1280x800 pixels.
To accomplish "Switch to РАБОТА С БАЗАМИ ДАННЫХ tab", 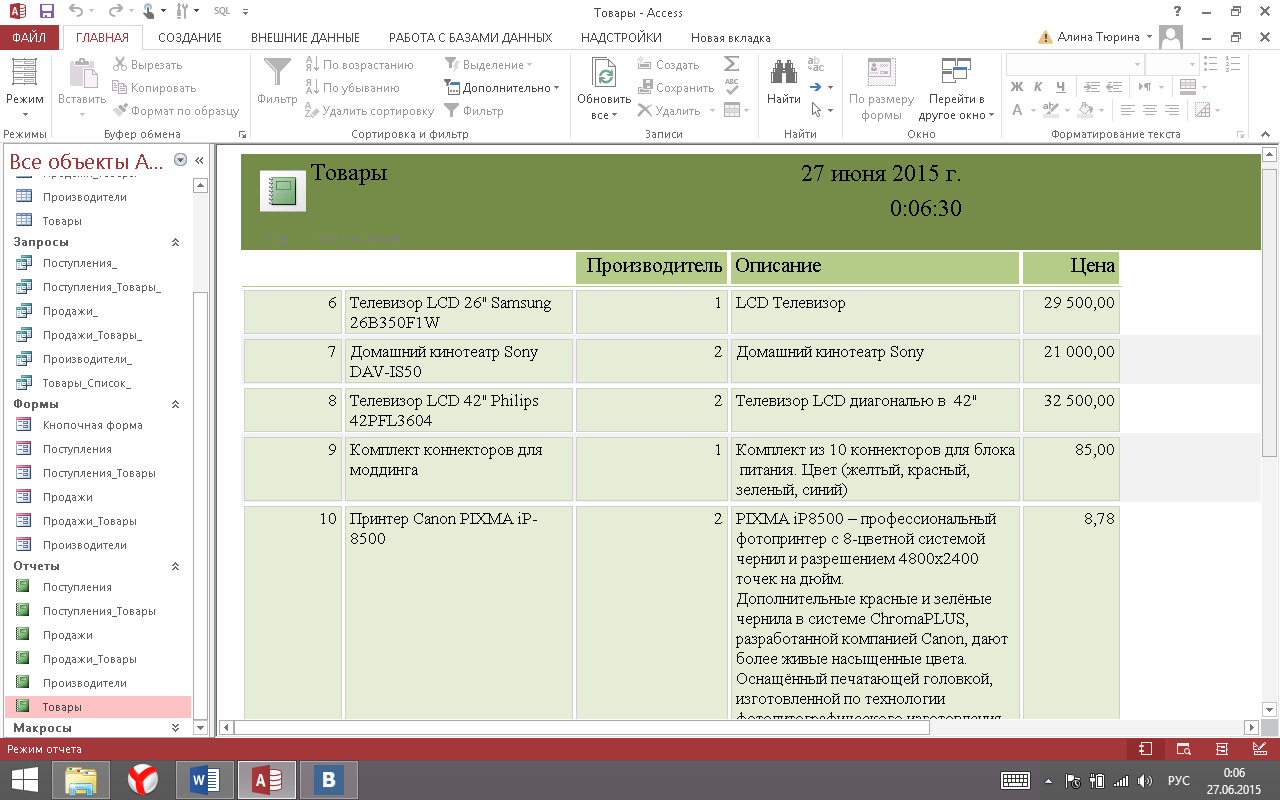I will pyautogui.click(x=470, y=38).
